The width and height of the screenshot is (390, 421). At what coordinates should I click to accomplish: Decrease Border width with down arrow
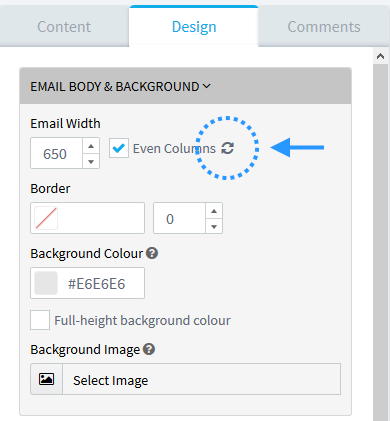[214, 226]
